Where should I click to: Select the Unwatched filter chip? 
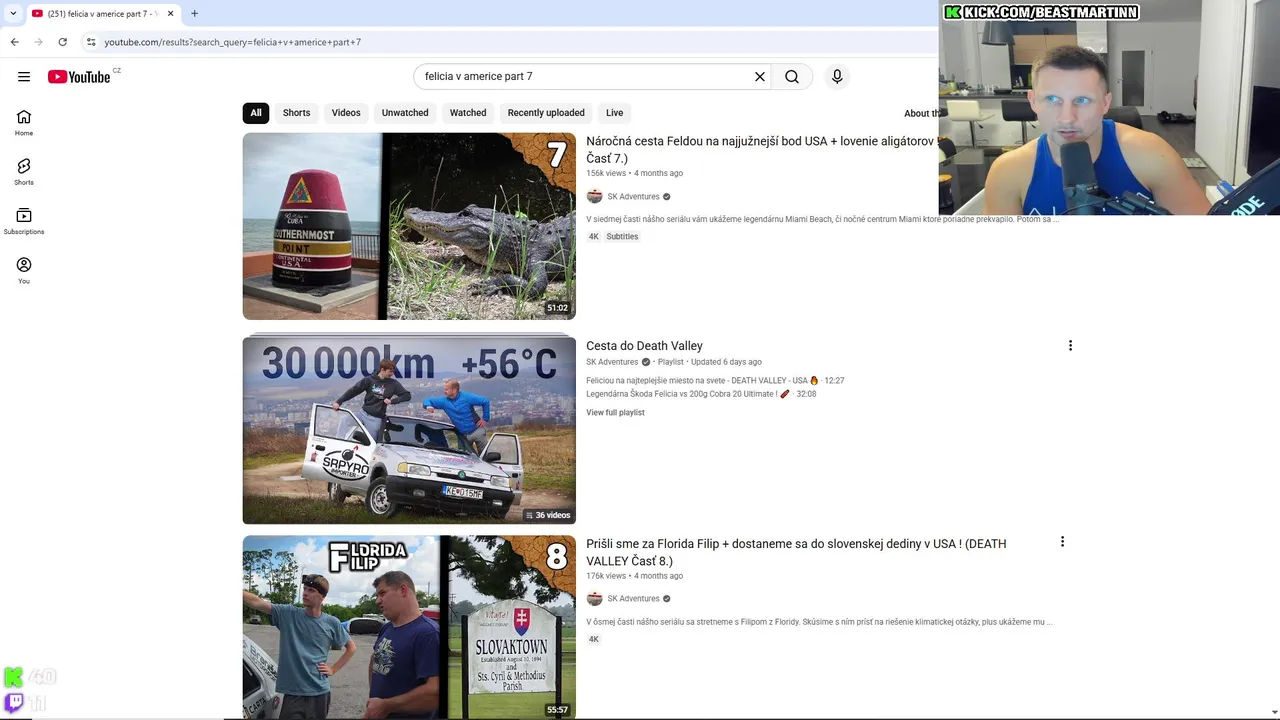point(405,113)
